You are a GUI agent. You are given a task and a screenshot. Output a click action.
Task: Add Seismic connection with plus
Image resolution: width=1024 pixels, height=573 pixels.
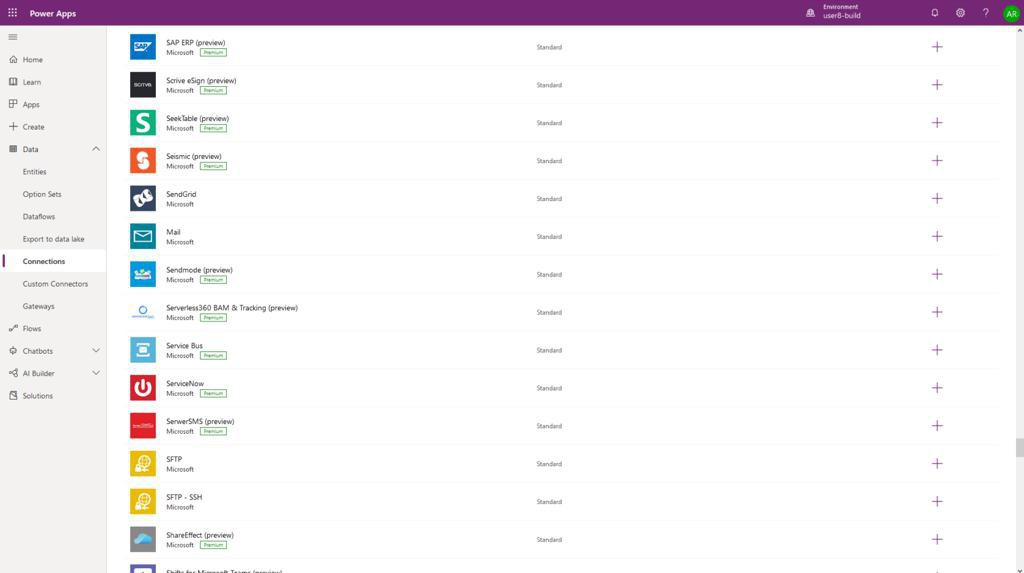(936, 161)
